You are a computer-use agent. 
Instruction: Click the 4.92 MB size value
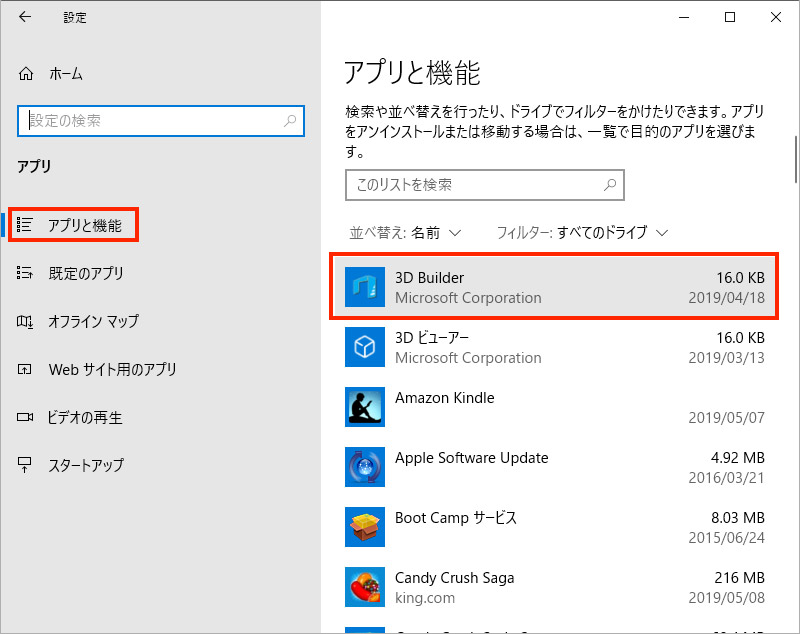tap(738, 458)
